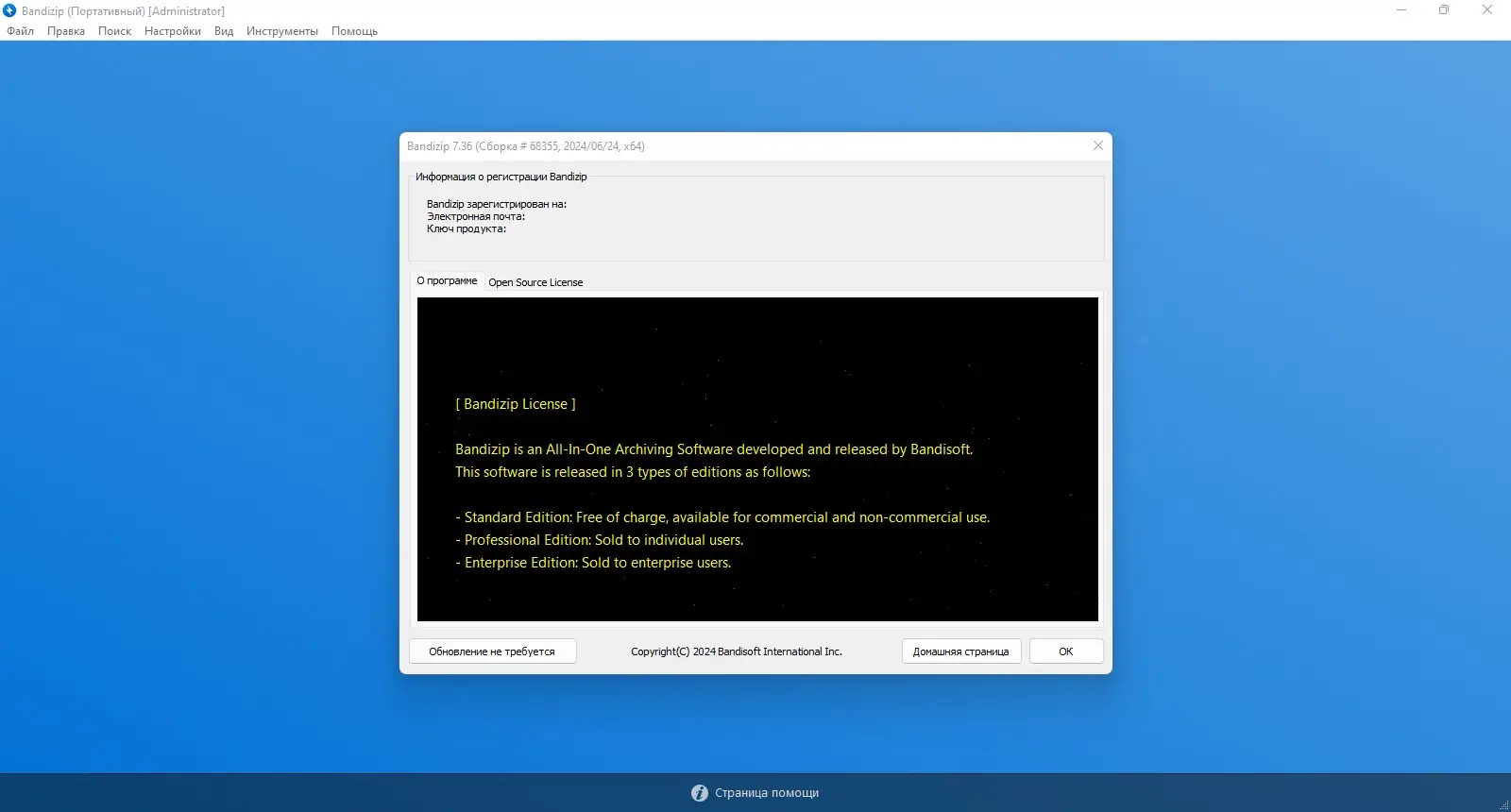Restore down the Bandizip main window
Viewport: 1511px width, 812px height.
point(1444,10)
